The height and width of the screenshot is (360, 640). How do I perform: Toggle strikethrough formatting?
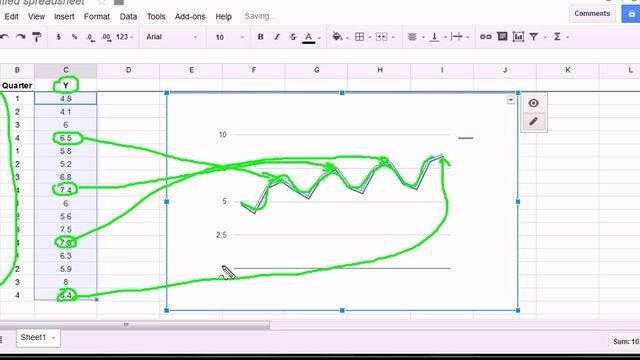(x=293, y=37)
